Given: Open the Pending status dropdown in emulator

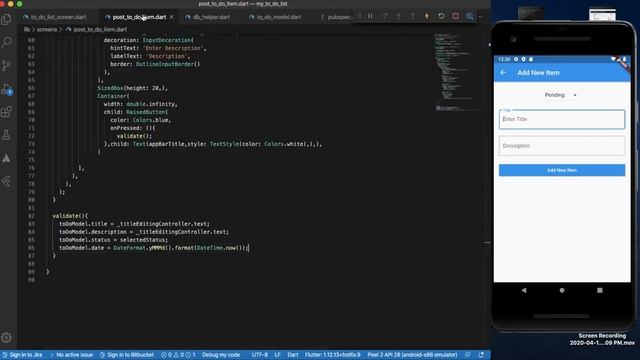Looking at the screenshot, I should coord(560,95).
